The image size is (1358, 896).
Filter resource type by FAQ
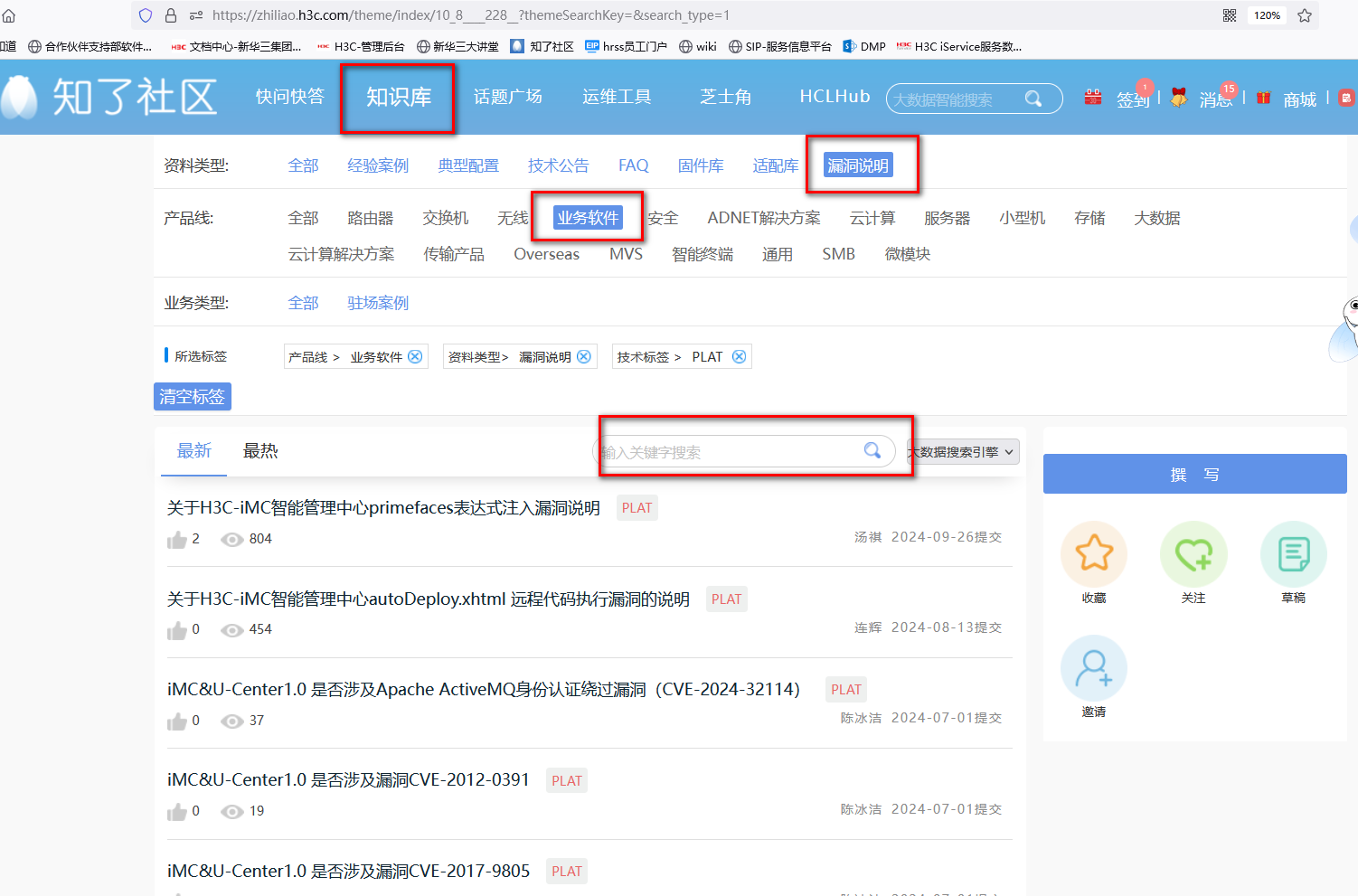click(634, 165)
